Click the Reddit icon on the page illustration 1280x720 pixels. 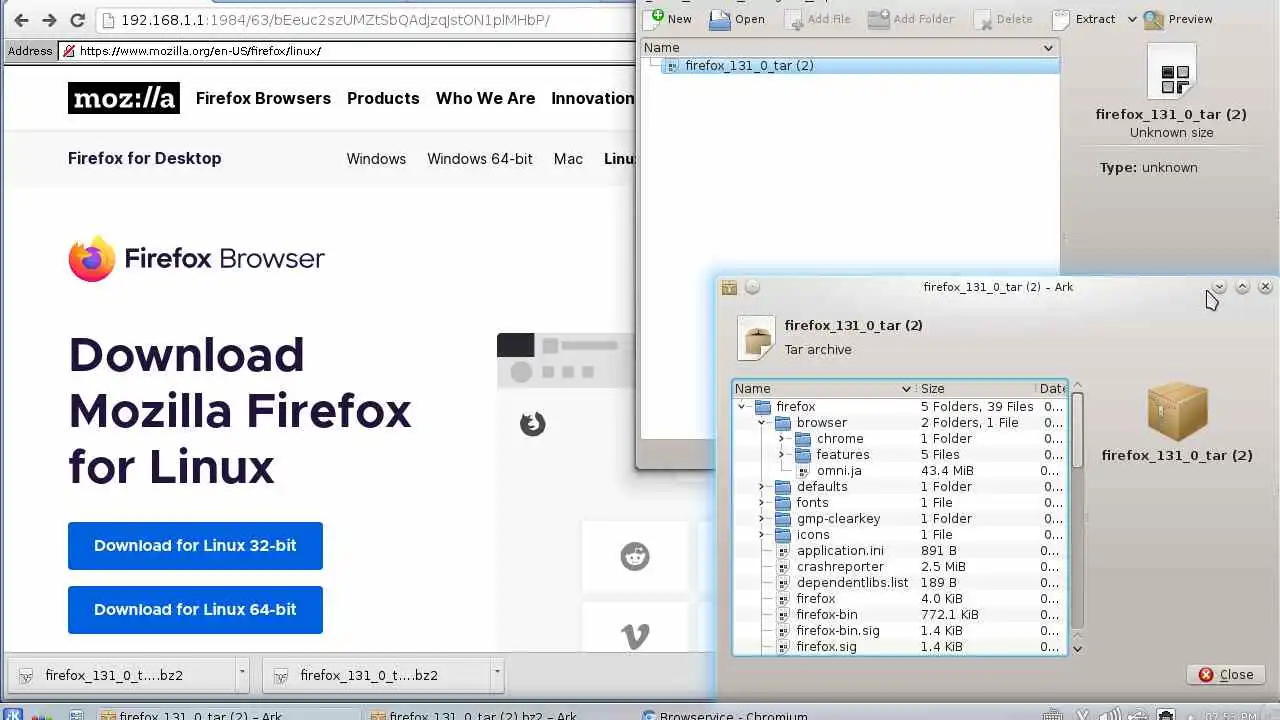click(x=635, y=556)
